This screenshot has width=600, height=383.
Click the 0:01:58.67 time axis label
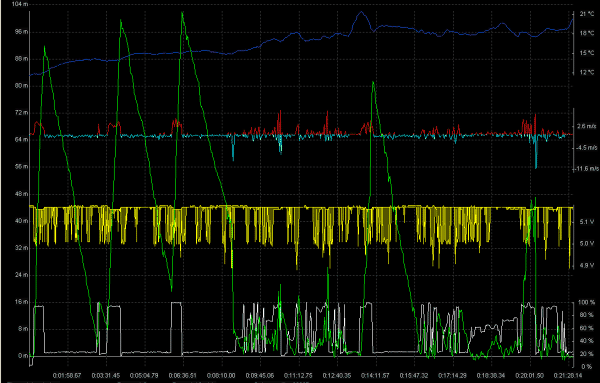[x=67, y=376]
